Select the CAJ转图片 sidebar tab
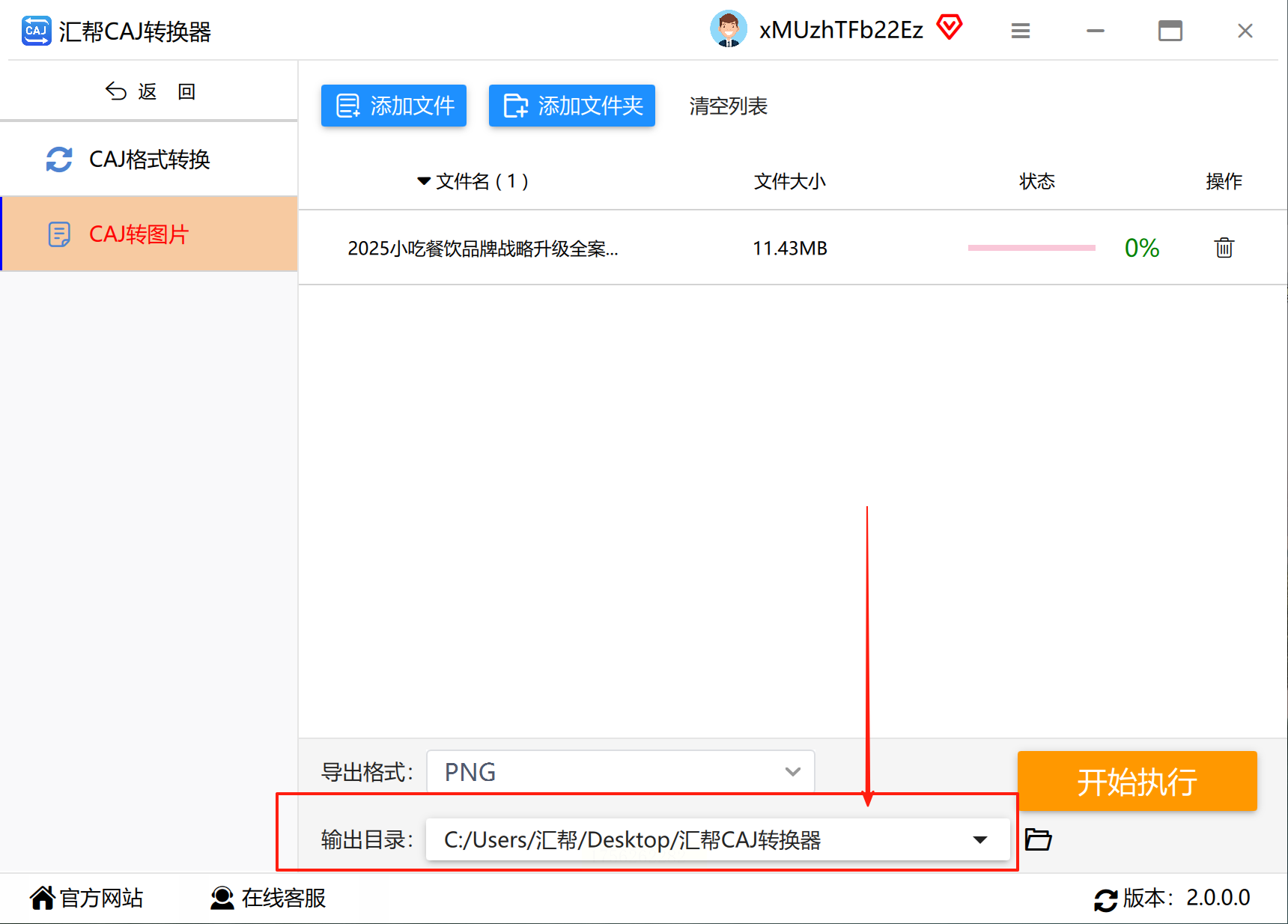 (149, 234)
